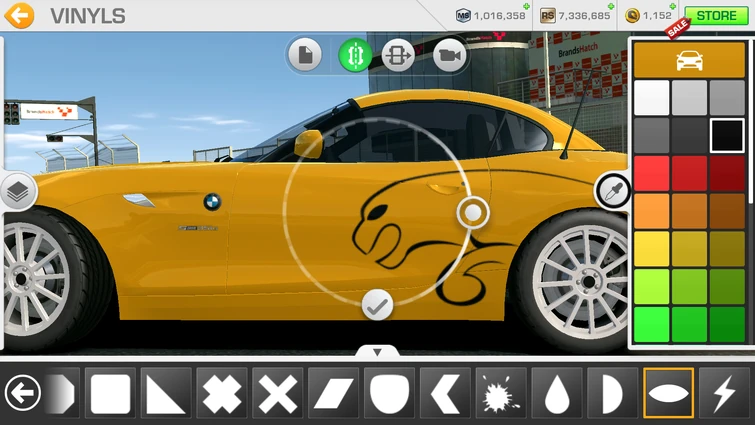
Task: Toggle the green mirror symmetry button
Action: coord(355,55)
